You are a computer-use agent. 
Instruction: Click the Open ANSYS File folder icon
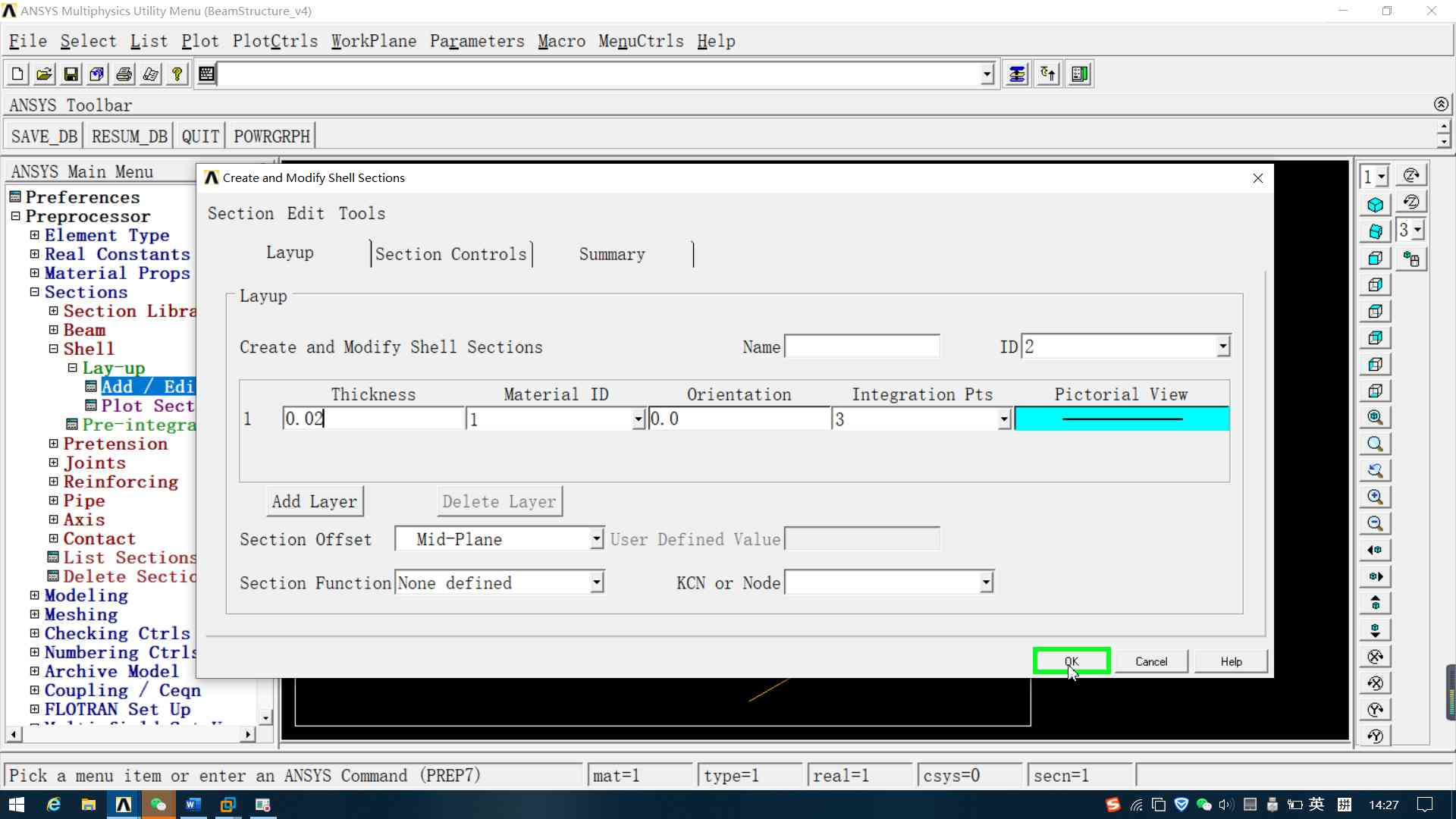(x=44, y=74)
